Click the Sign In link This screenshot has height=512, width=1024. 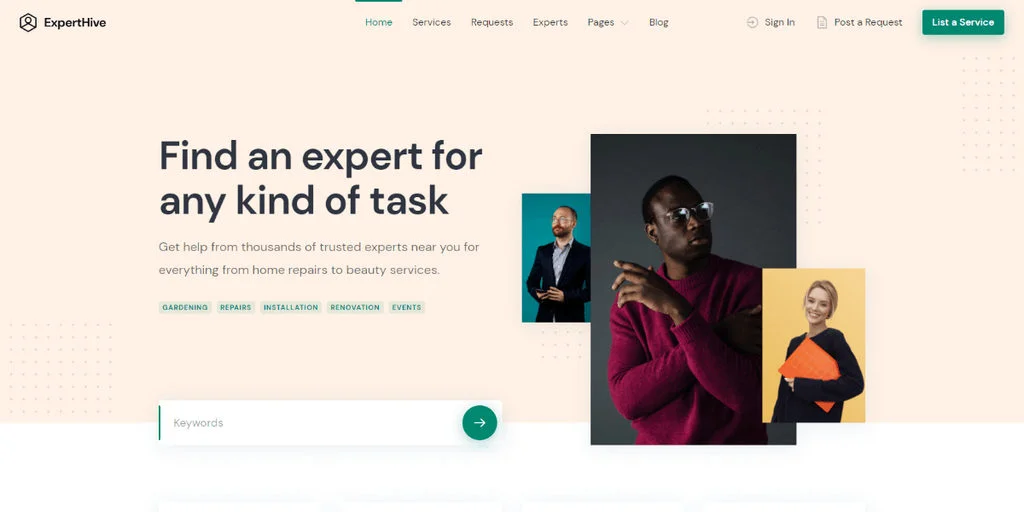(x=780, y=22)
